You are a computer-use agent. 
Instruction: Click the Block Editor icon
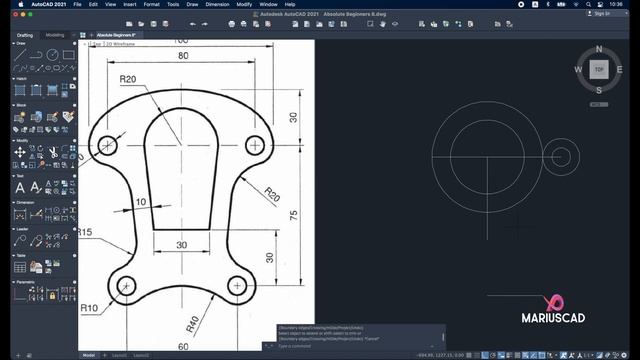tap(52, 117)
